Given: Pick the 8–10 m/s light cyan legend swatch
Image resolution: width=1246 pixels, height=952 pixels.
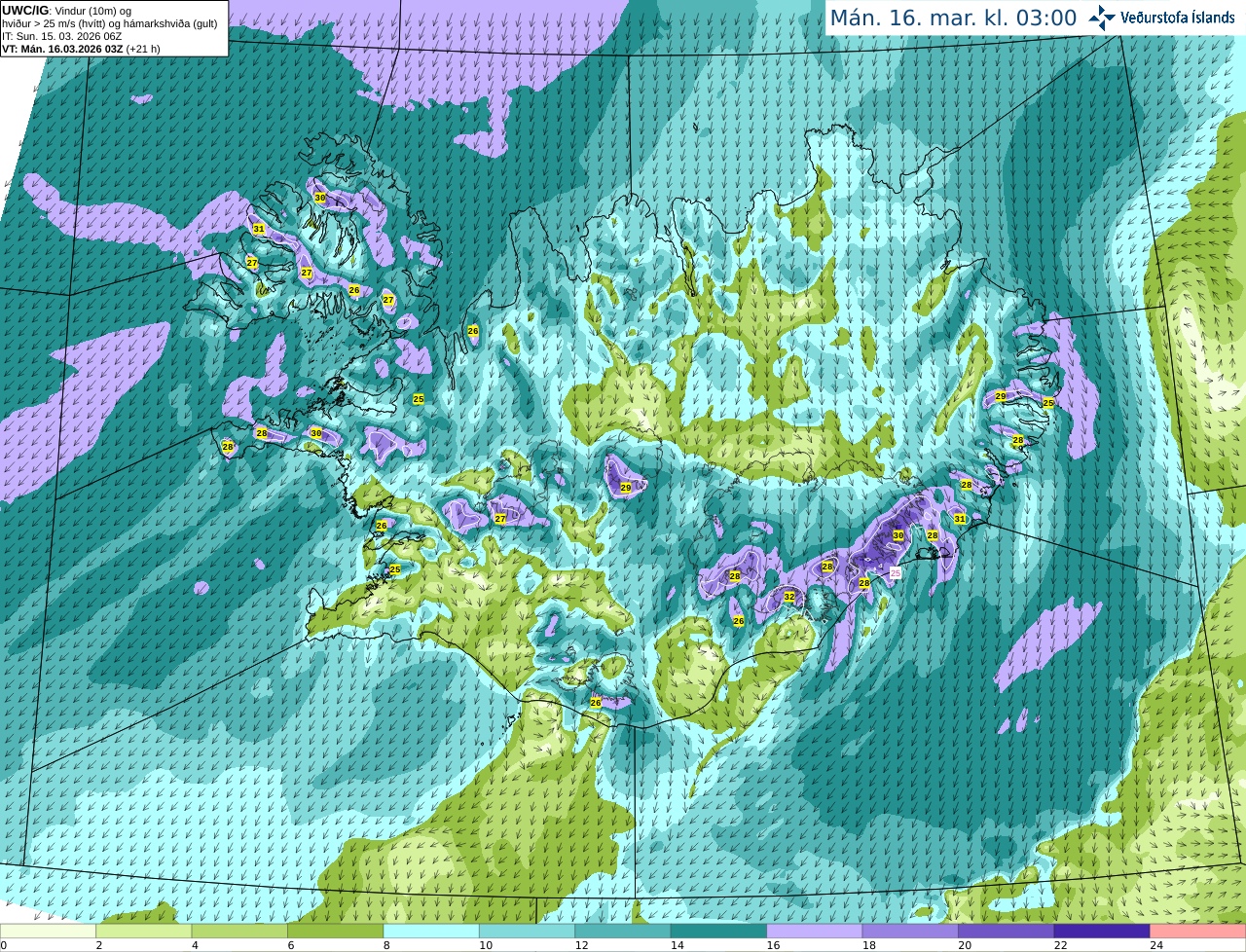Looking at the screenshot, I should (431, 931).
